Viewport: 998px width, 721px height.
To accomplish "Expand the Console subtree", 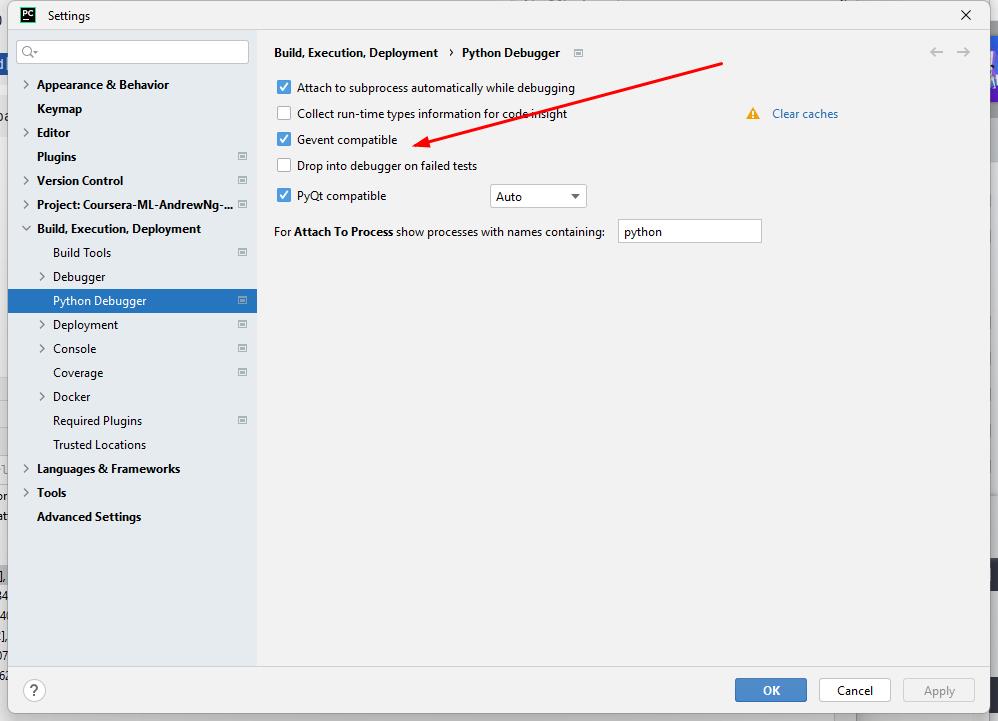I will pyautogui.click(x=42, y=349).
